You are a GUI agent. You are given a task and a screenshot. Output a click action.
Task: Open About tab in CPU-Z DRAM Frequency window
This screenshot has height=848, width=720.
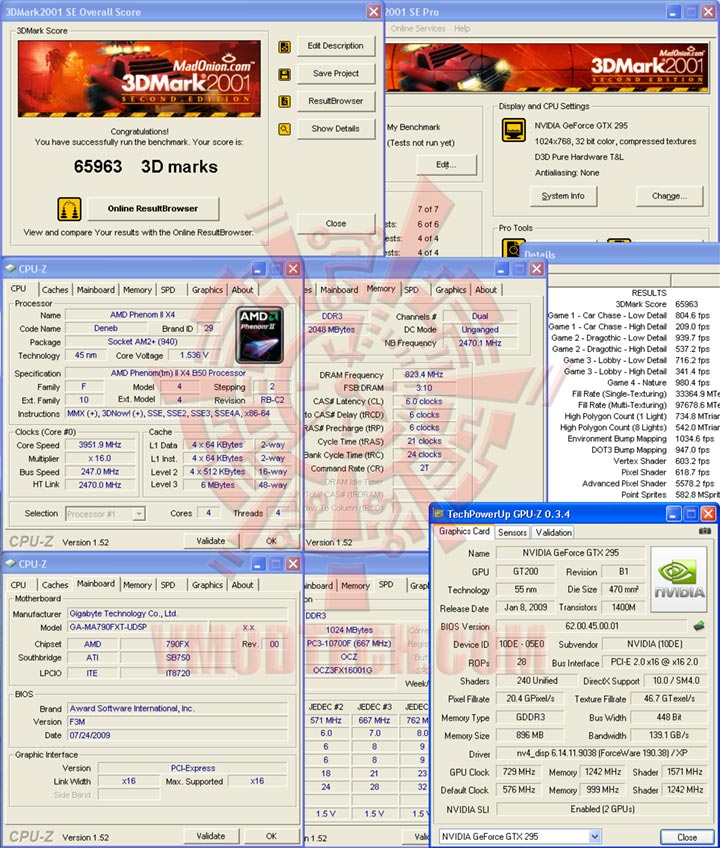[486, 290]
